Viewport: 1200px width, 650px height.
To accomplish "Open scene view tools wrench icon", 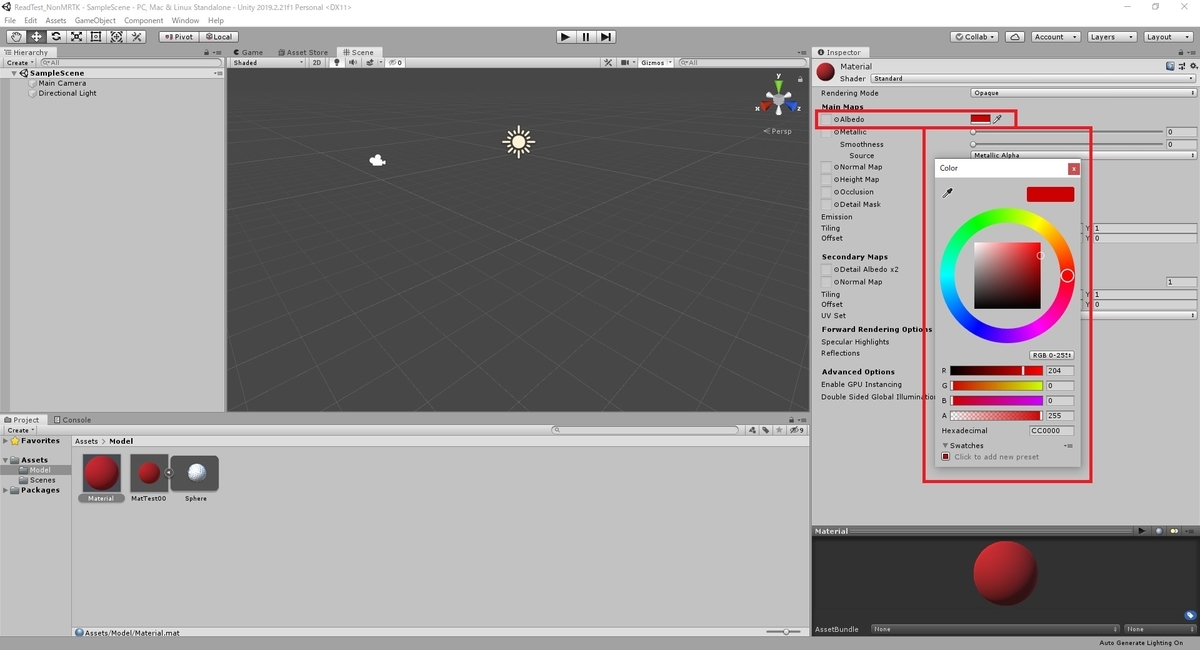I will click(x=609, y=62).
